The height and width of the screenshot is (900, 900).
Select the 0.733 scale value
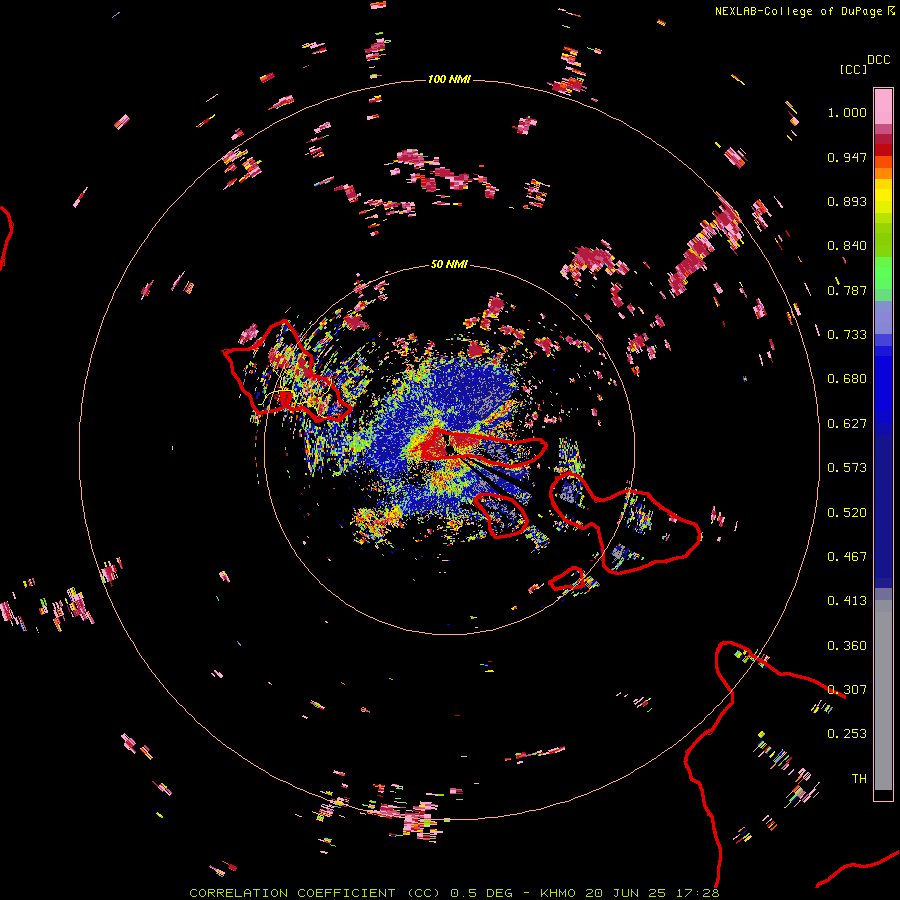[847, 335]
